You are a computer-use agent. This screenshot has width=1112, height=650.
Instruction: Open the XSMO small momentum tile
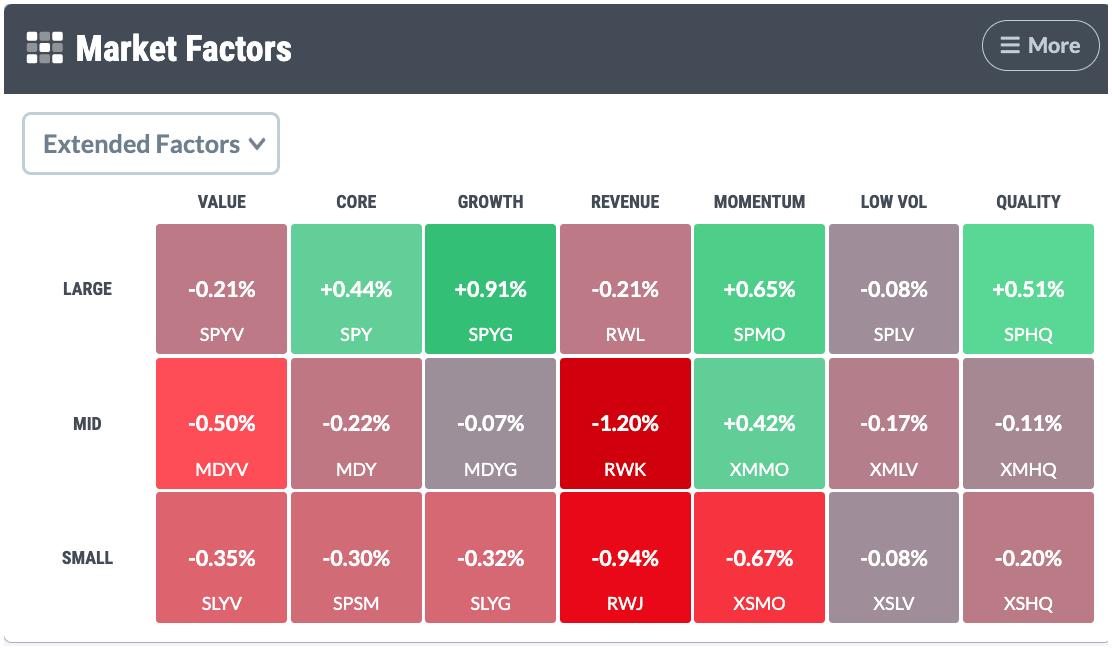[x=759, y=558]
